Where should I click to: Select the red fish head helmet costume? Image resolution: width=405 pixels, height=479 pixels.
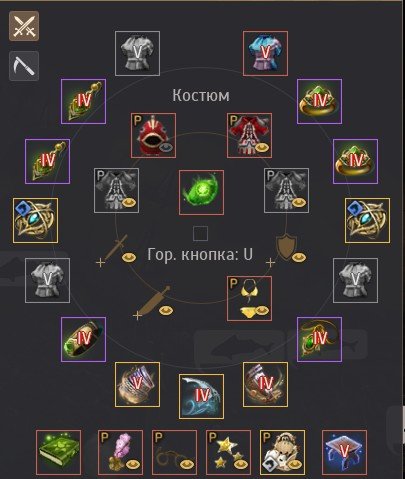tap(153, 135)
